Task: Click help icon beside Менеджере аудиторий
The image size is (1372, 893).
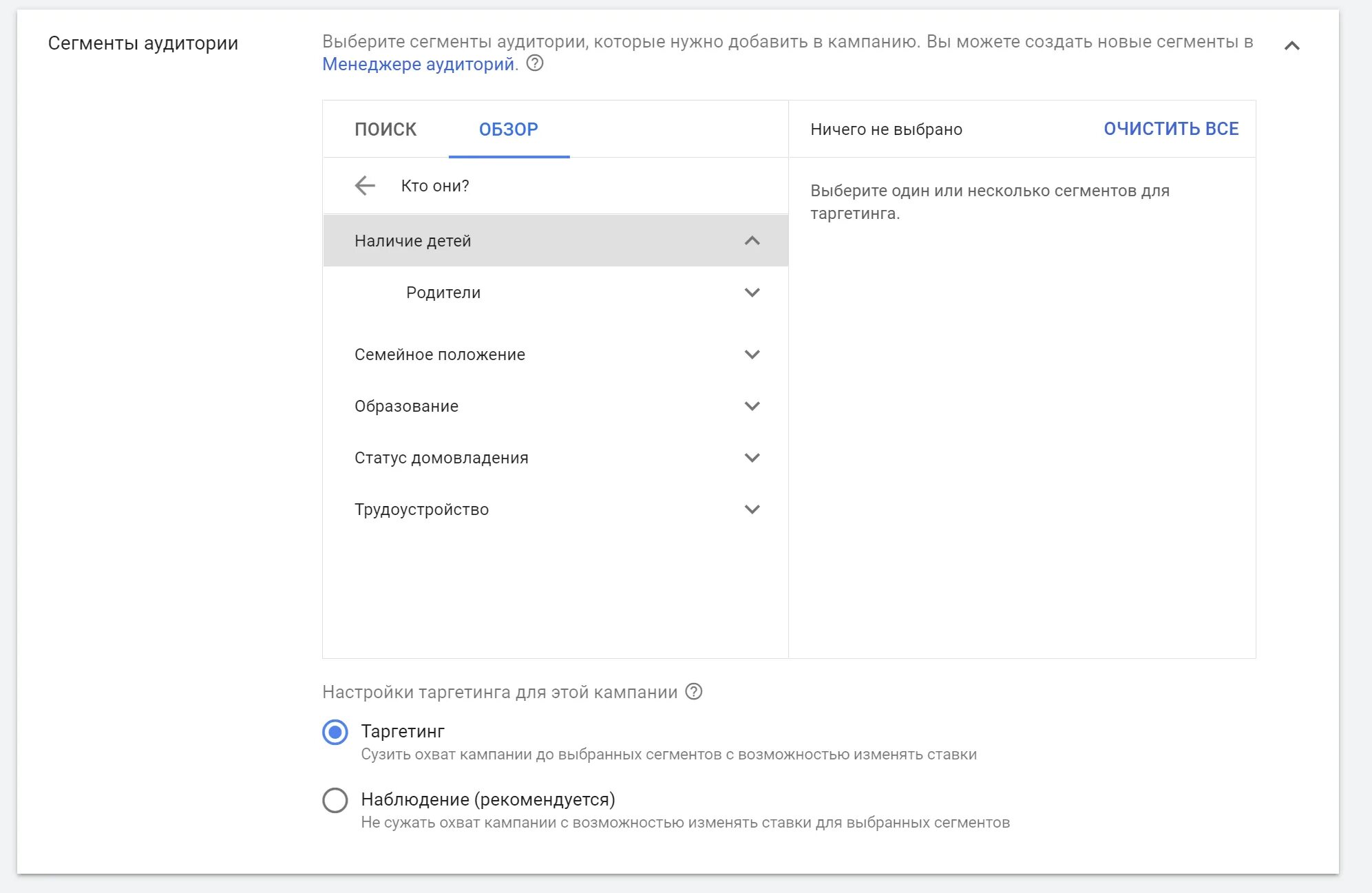Action: point(535,64)
